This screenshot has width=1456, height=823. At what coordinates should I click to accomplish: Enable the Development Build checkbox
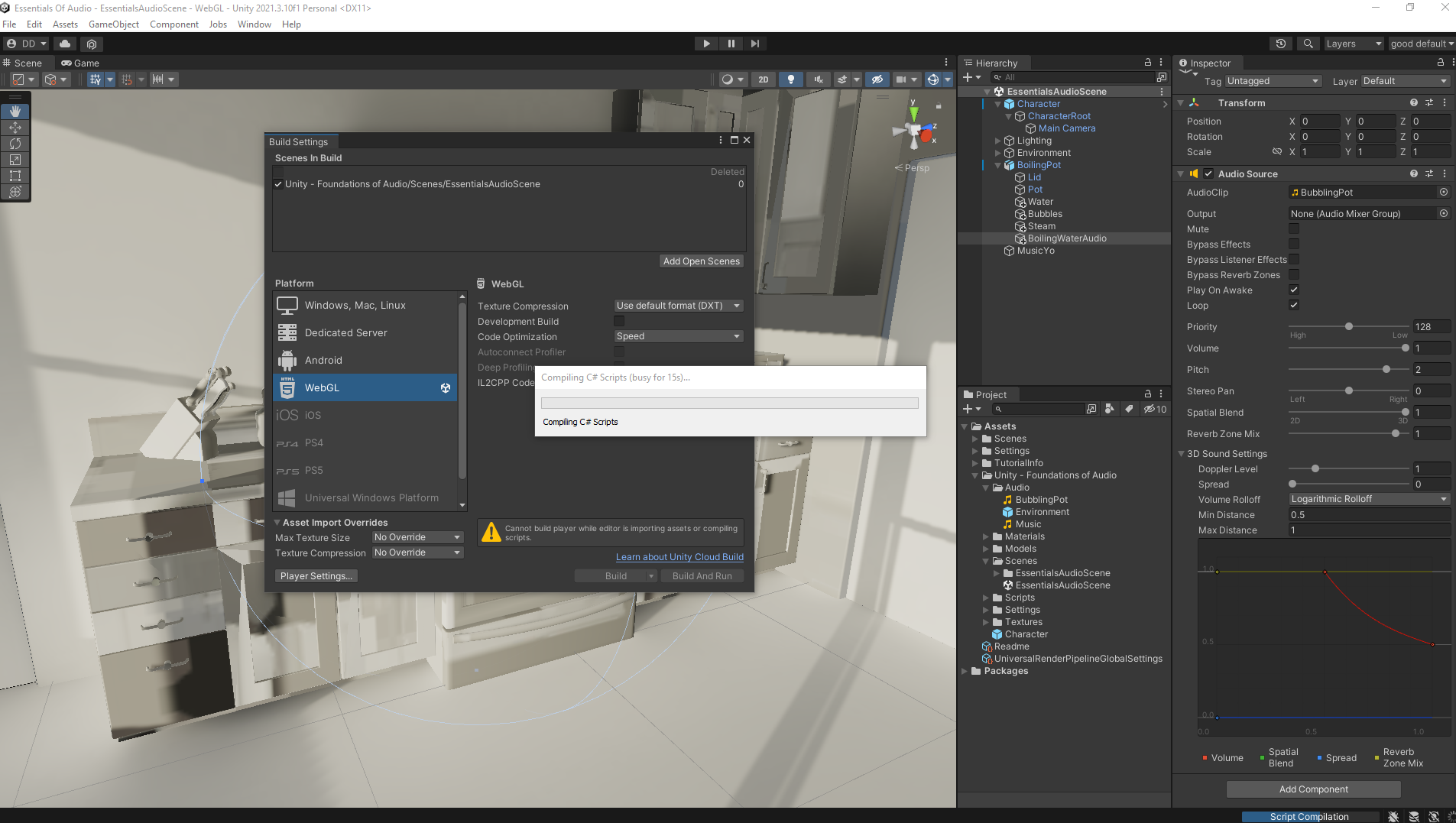click(x=619, y=322)
